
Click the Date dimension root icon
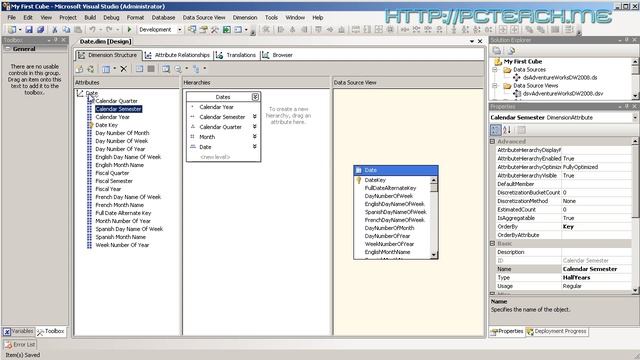80,93
